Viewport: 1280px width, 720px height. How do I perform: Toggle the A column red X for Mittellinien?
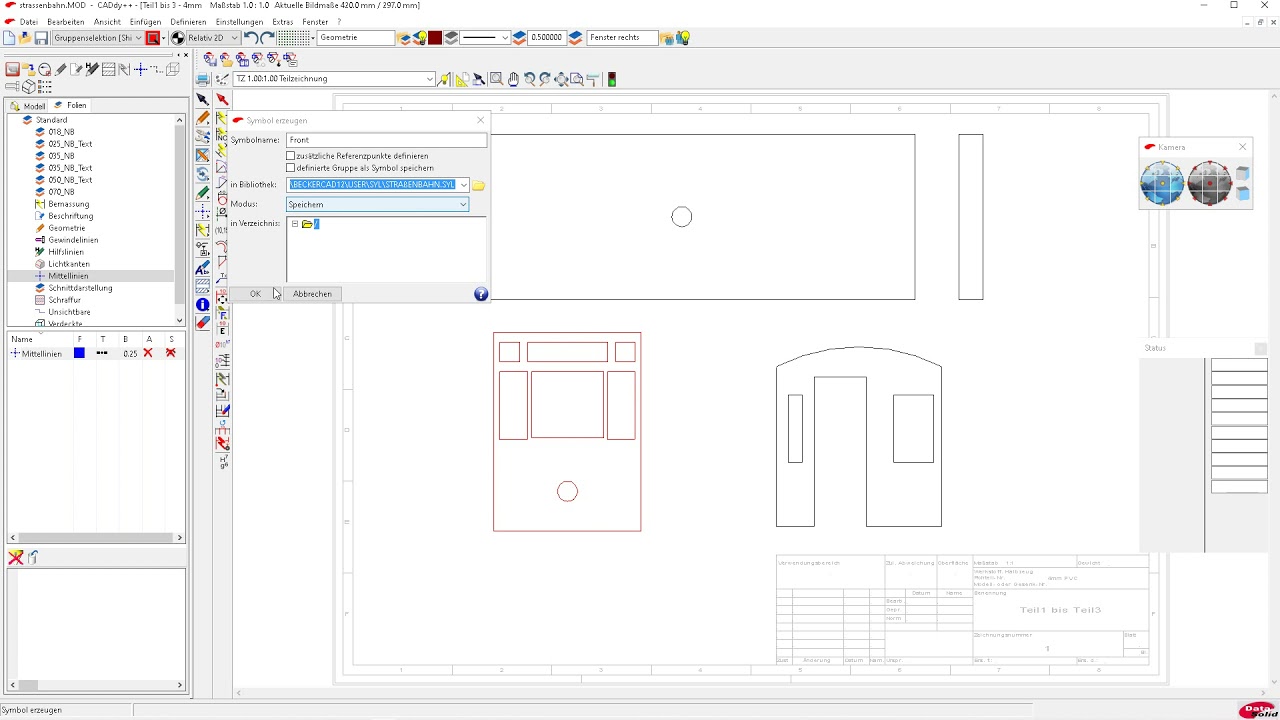[x=148, y=353]
